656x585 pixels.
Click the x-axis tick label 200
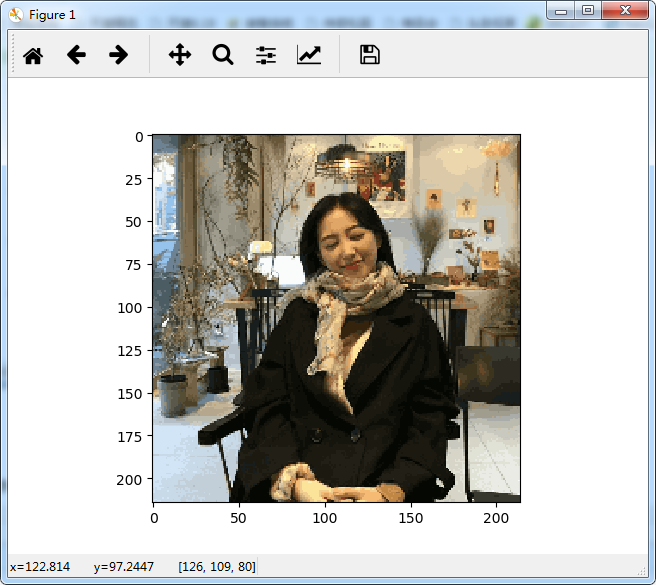tap(496, 518)
